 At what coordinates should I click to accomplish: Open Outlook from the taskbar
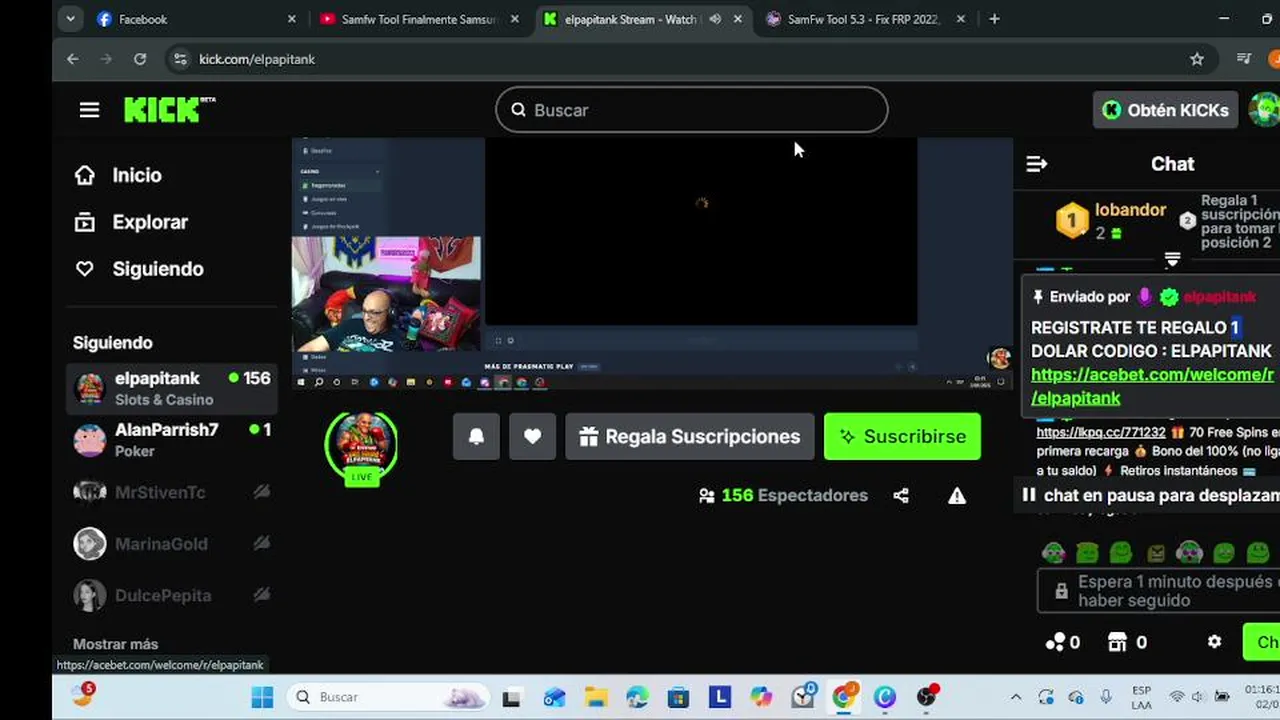pos(554,697)
